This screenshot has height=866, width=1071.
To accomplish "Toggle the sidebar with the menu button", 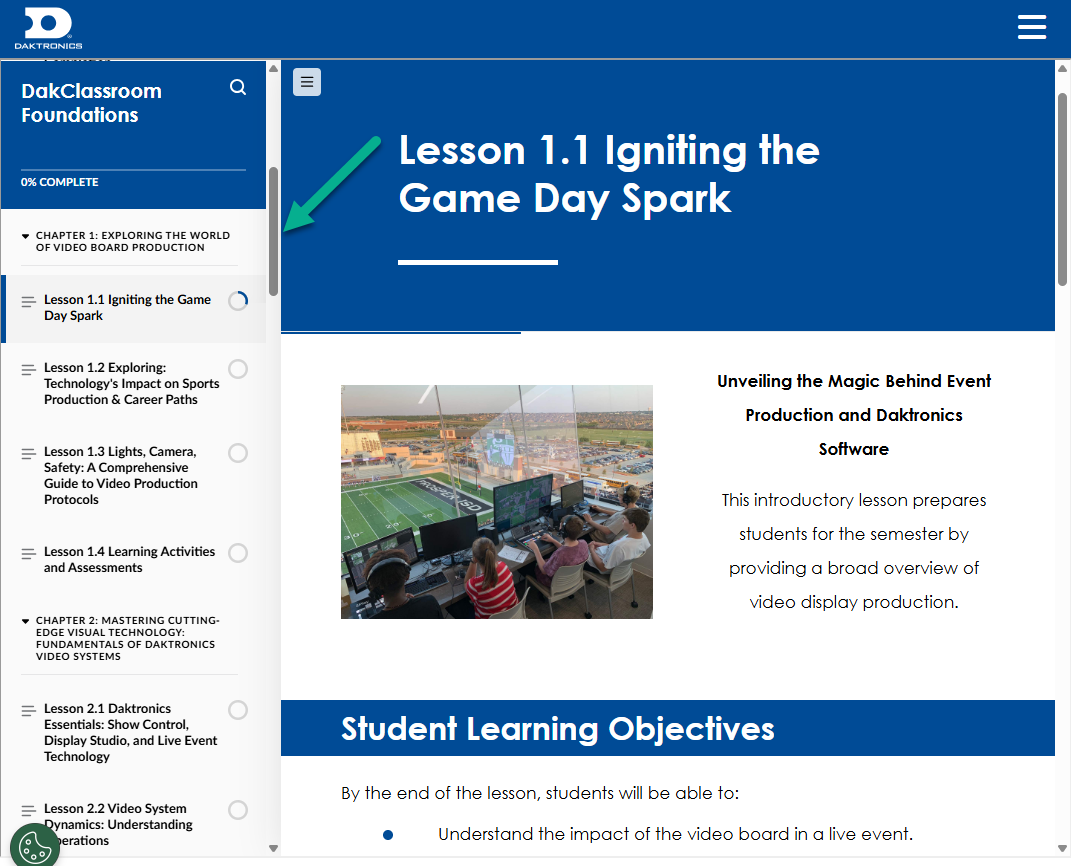I will (x=307, y=82).
